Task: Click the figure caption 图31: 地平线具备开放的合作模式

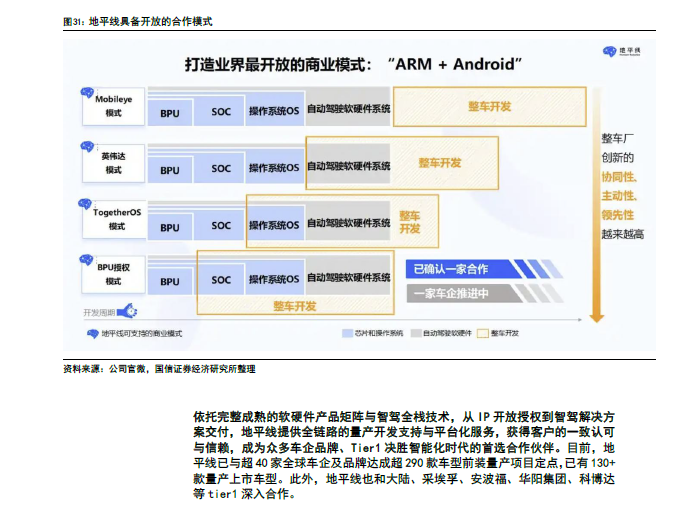Action: pyautogui.click(x=138, y=21)
